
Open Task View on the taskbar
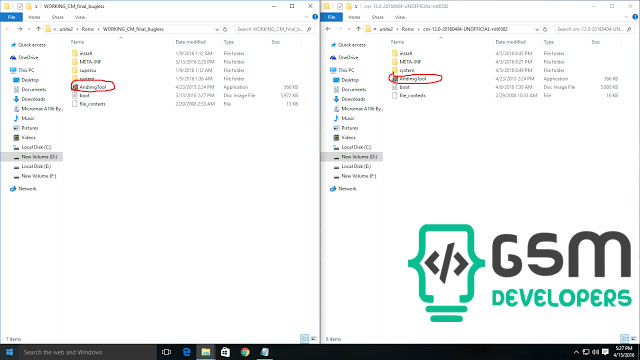pyautogui.click(x=166, y=352)
